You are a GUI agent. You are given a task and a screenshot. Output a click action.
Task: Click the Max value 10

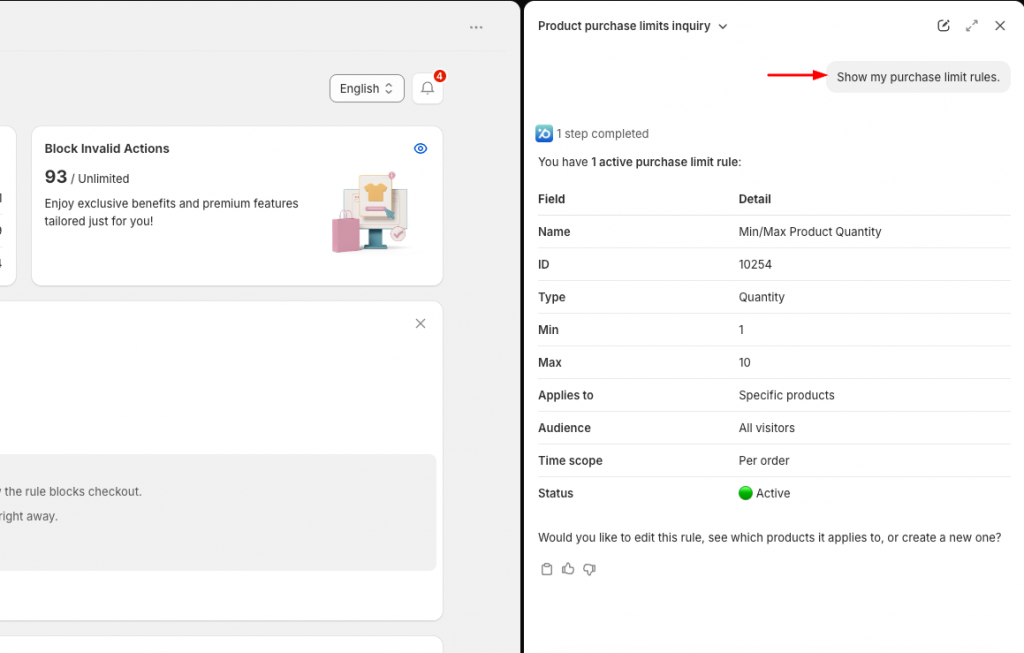point(744,362)
